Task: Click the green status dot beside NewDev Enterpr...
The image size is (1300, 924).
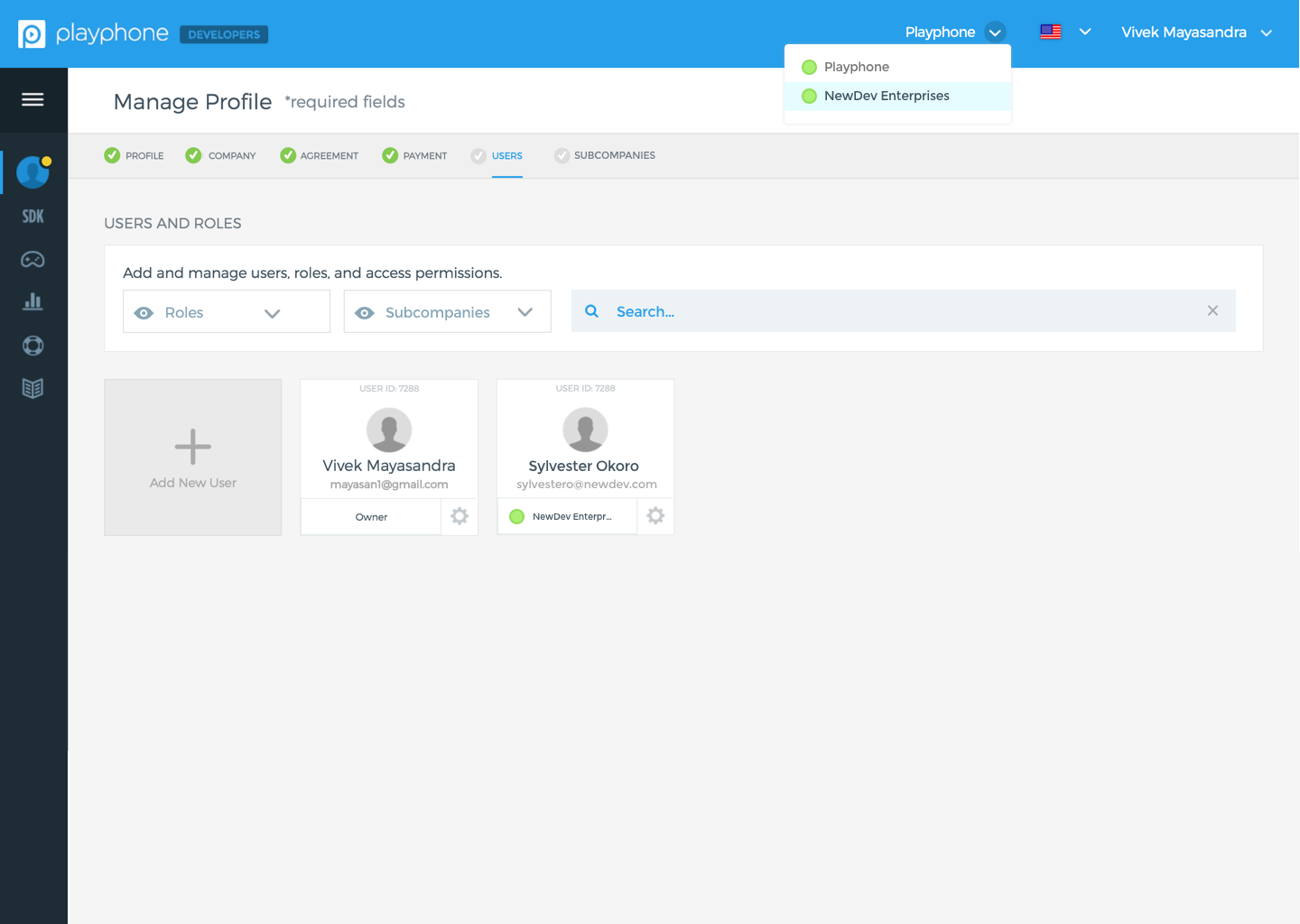Action: tap(517, 516)
